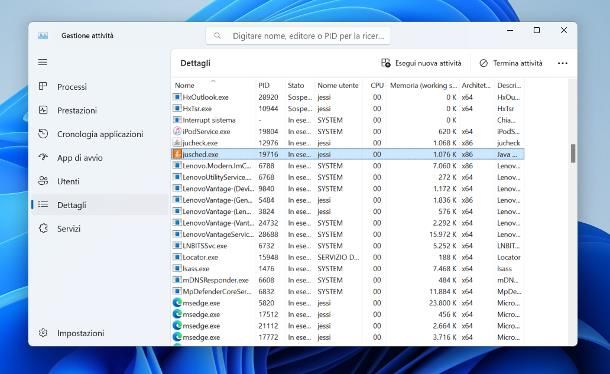
Task: Click the vertical scrollbar thumb in process list
Action: tap(573, 153)
